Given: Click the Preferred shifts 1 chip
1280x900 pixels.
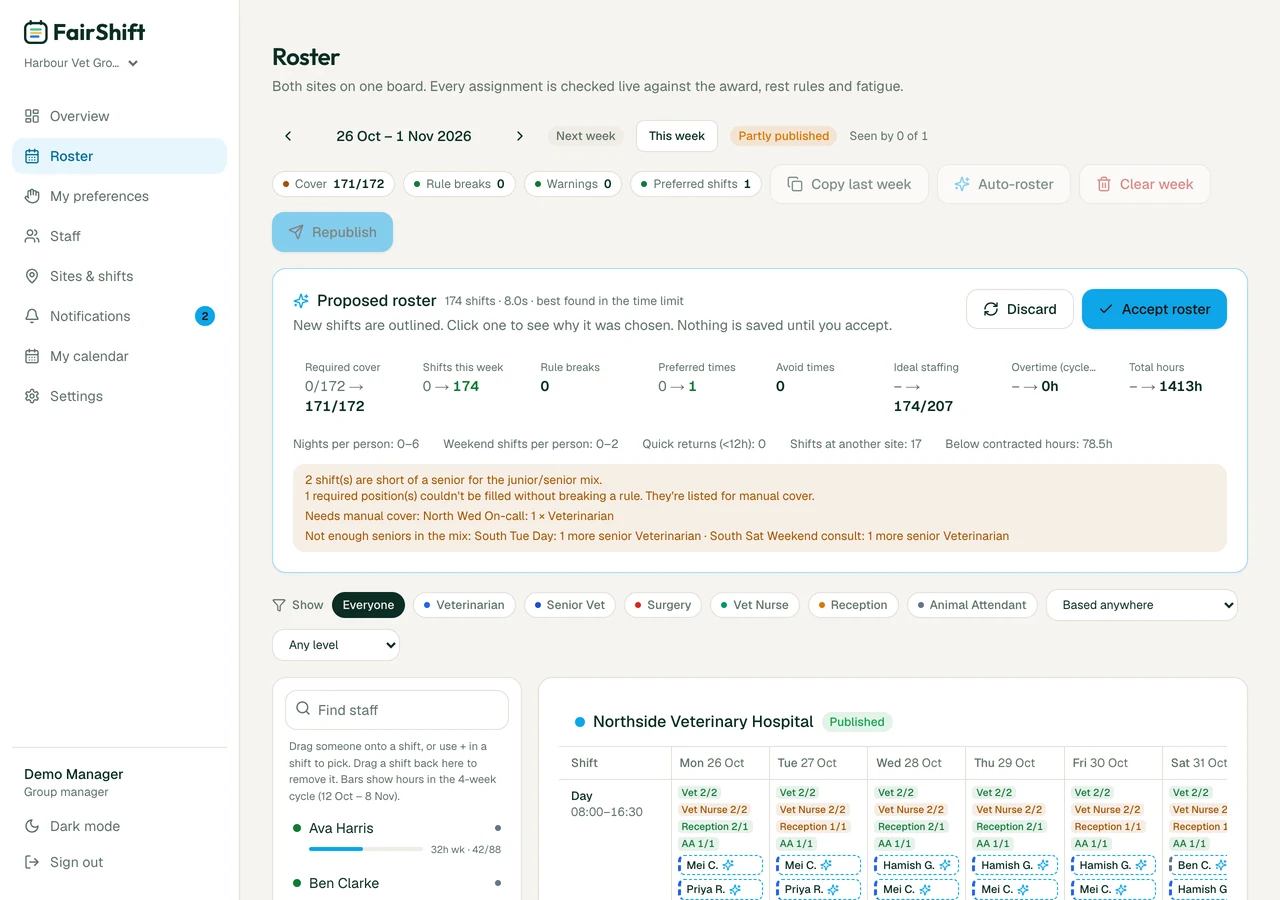Looking at the screenshot, I should 696,184.
